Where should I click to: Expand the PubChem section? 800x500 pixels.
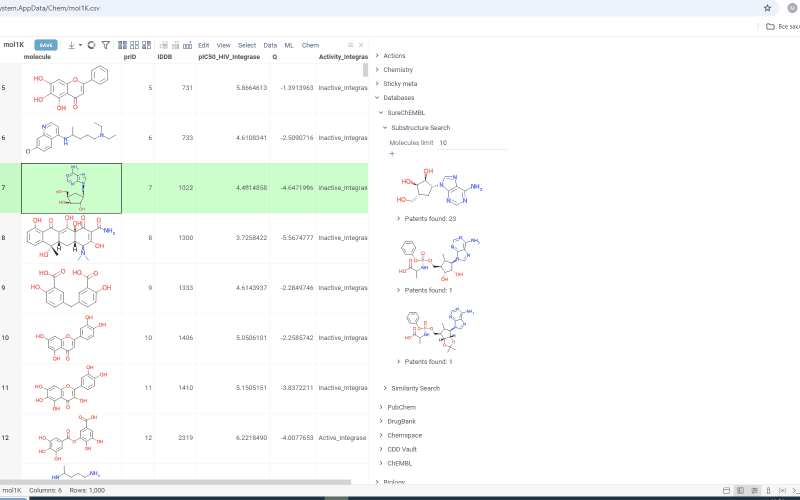(x=401, y=407)
